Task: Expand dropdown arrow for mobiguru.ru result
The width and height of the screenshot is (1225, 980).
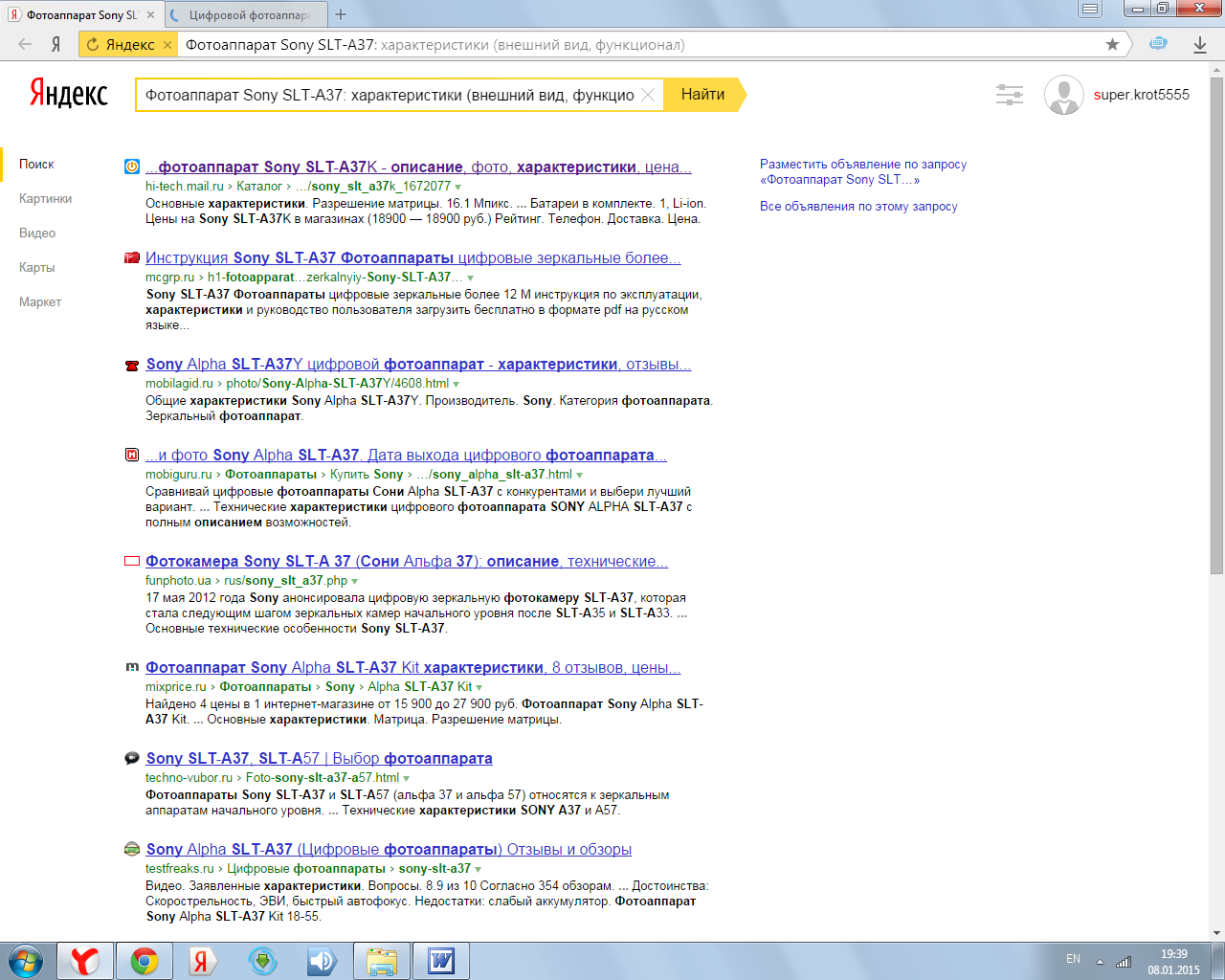Action: click(x=580, y=475)
